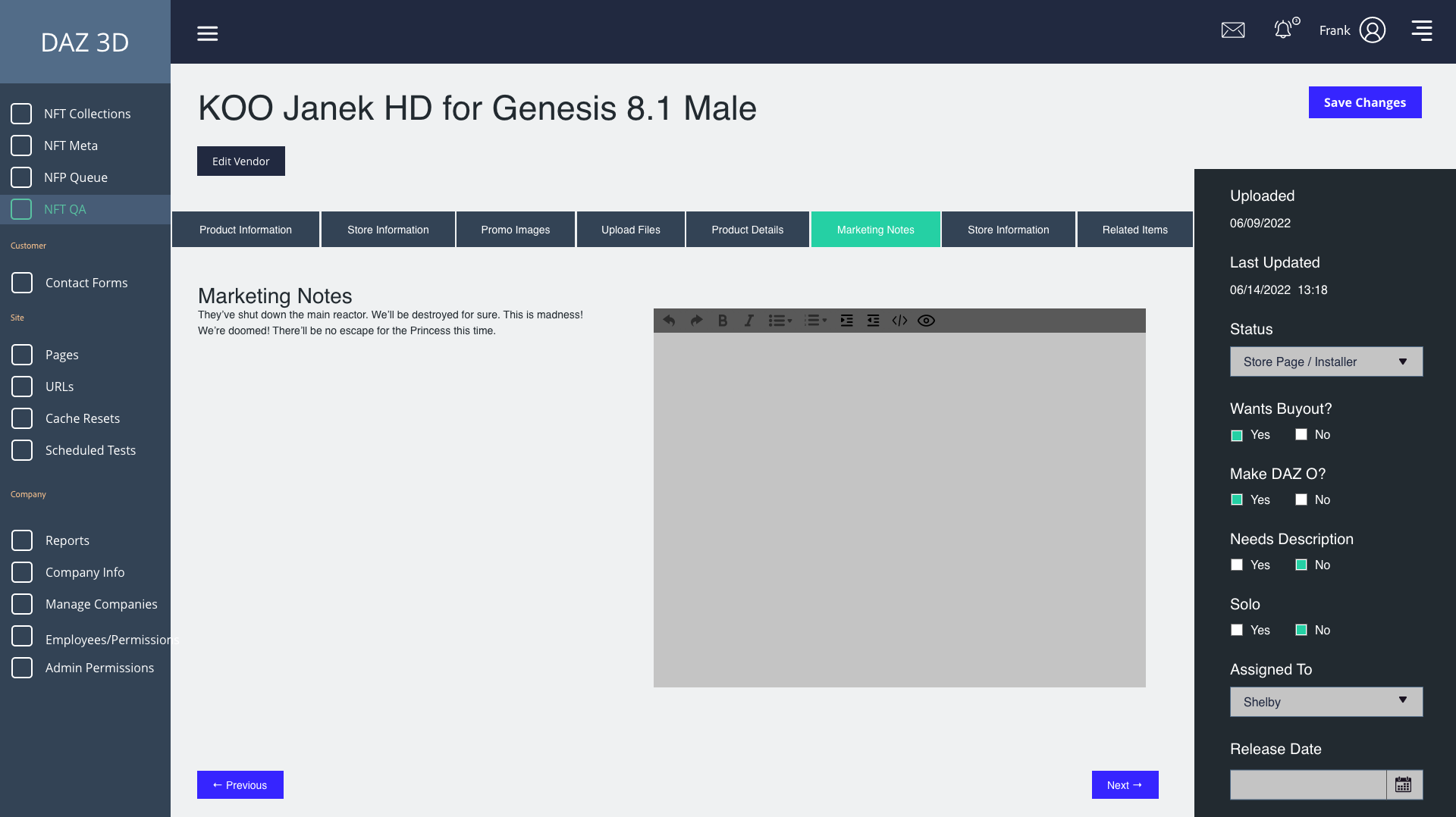1456x817 pixels.
Task: Open source code view in editor
Action: [899, 321]
